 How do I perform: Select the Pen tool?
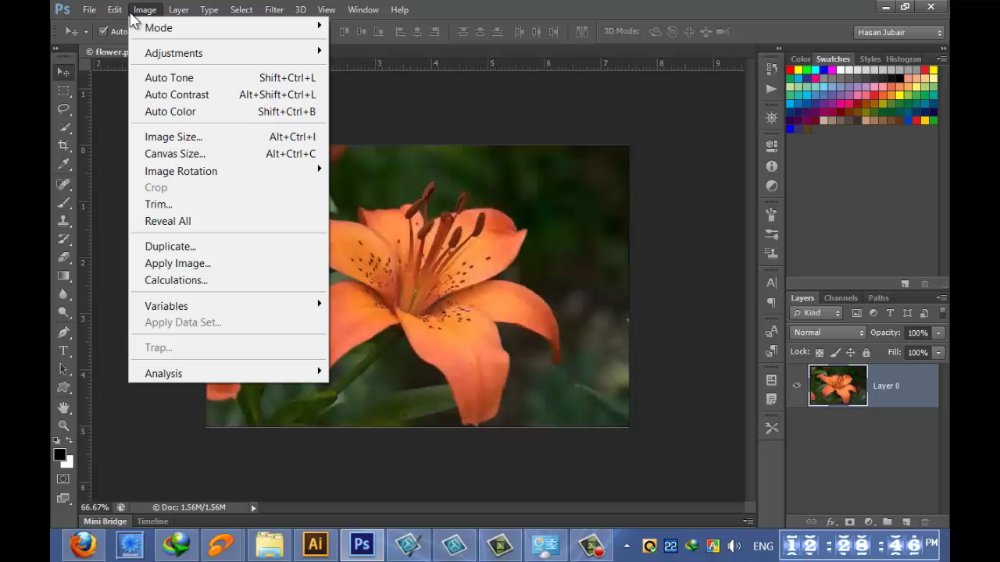tap(64, 332)
